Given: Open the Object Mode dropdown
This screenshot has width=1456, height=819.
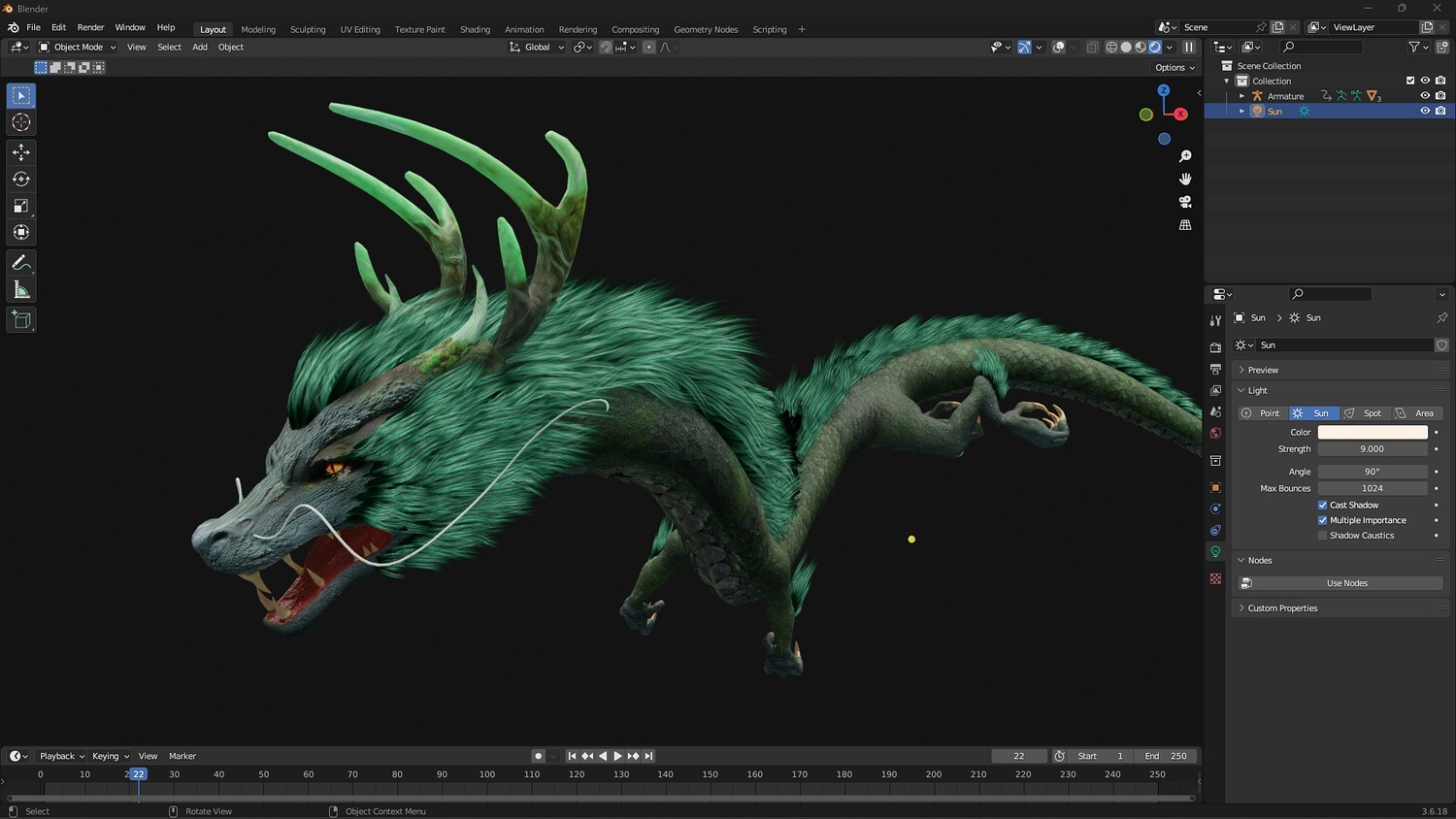Looking at the screenshot, I should [x=78, y=47].
